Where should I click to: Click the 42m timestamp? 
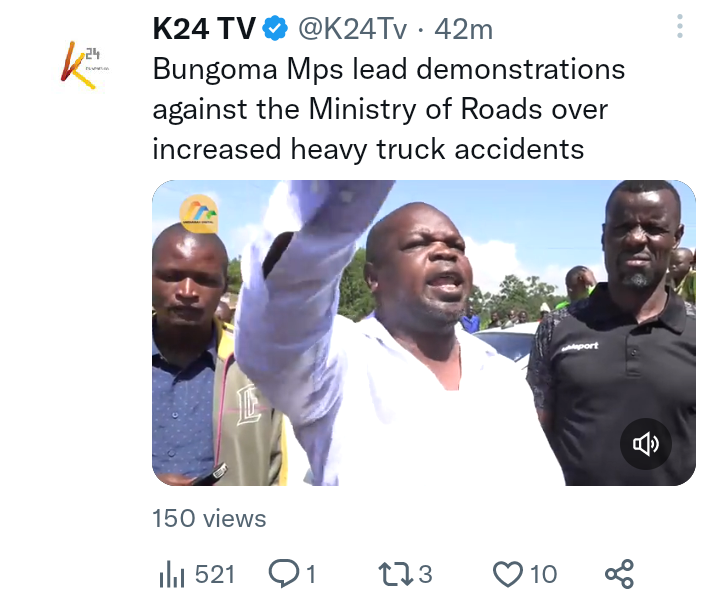(463, 29)
